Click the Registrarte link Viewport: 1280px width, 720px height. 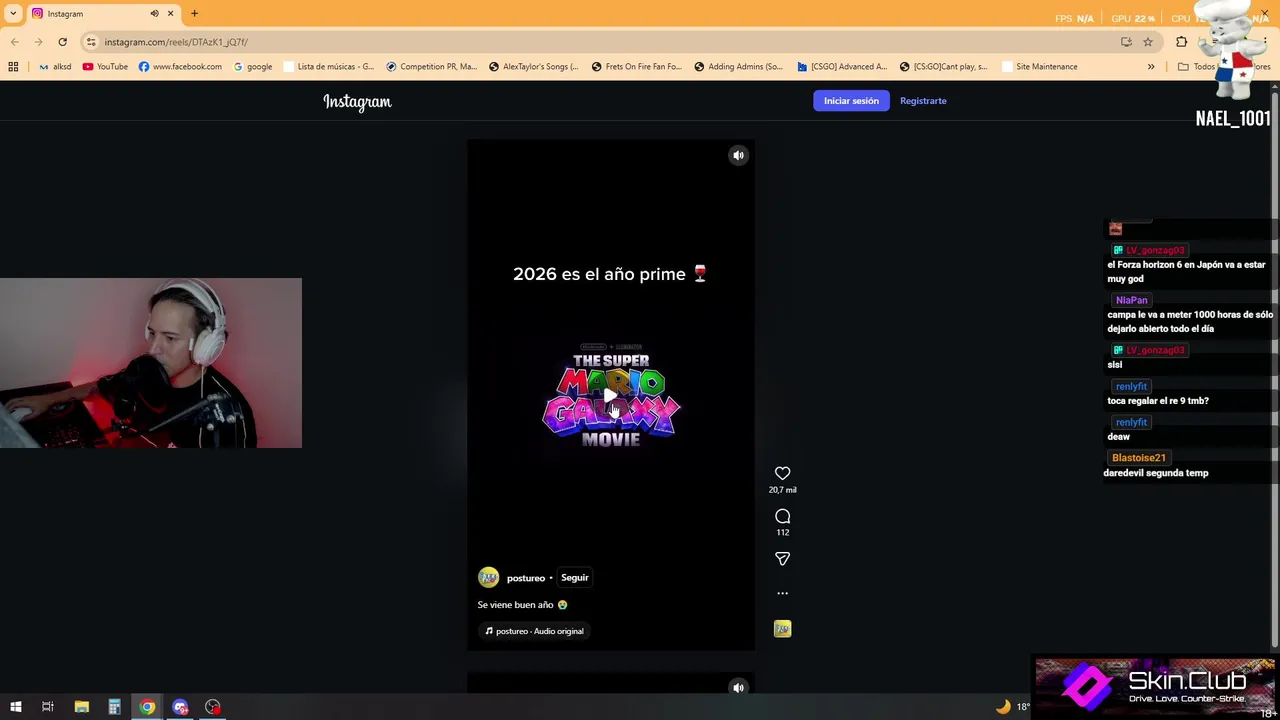923,100
